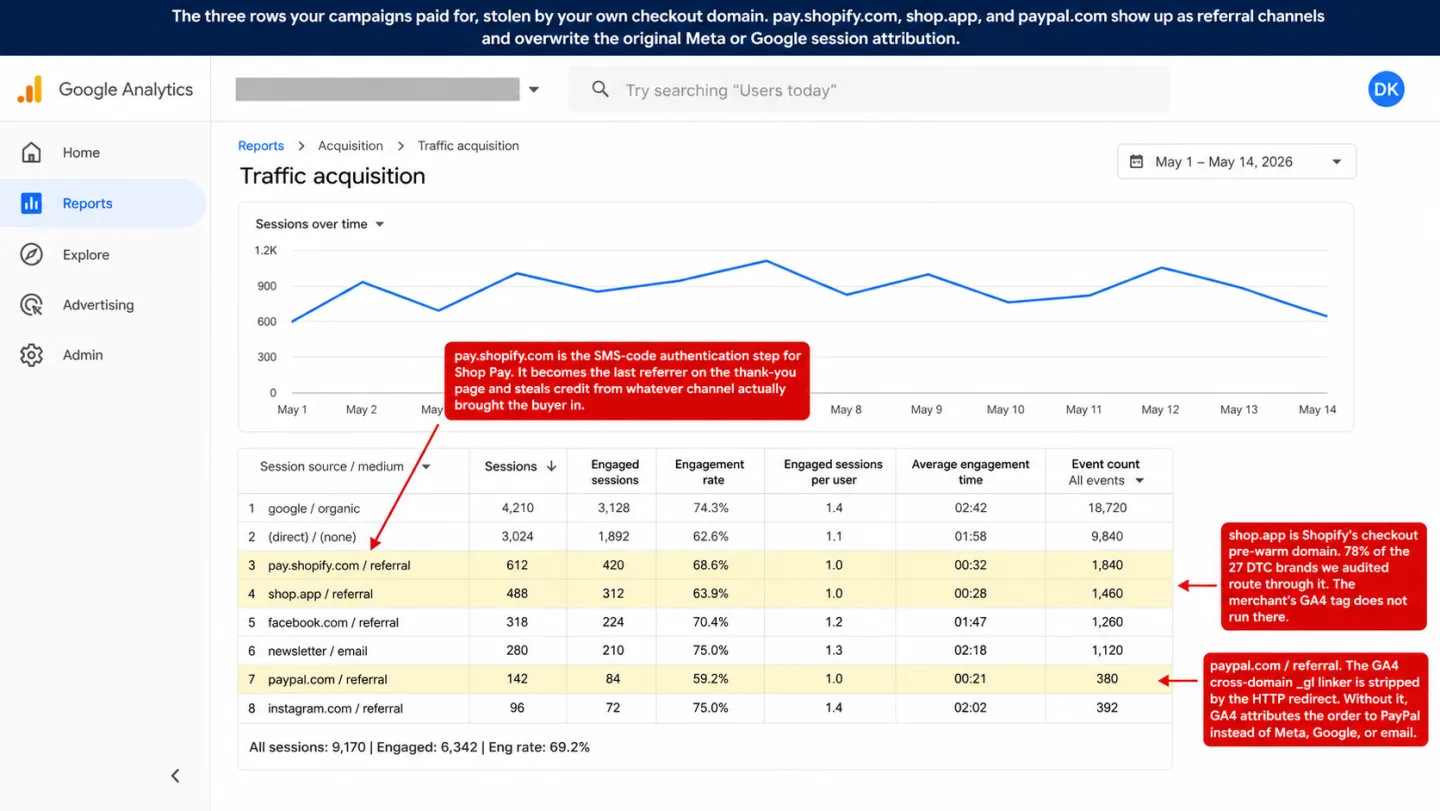Viewport: 1440px width, 811px height.
Task: Open Admin settings in the sidebar
Action: [x=103, y=354]
